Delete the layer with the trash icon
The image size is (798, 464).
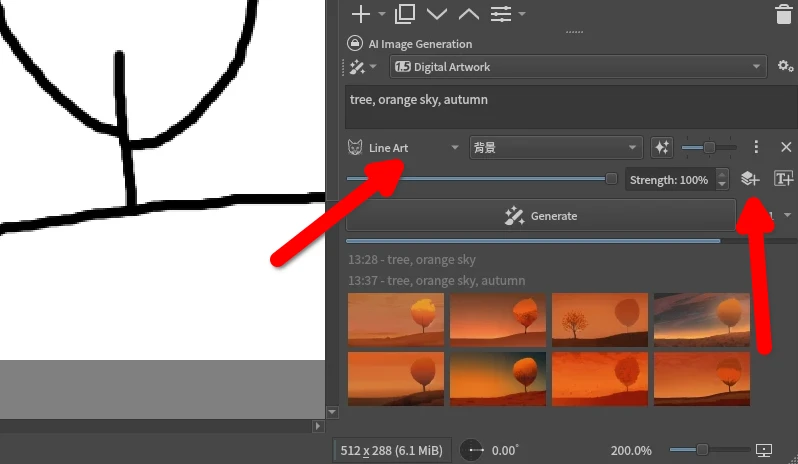(x=784, y=14)
